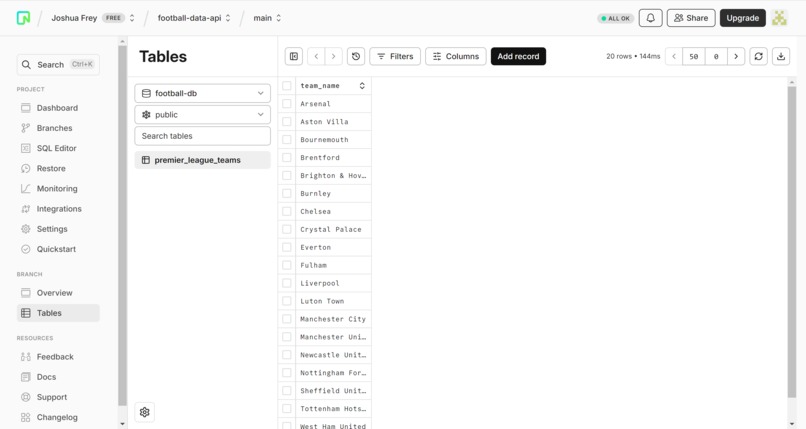The height and width of the screenshot is (429, 806).
Task: Select all rows with header checkbox
Action: tap(287, 86)
